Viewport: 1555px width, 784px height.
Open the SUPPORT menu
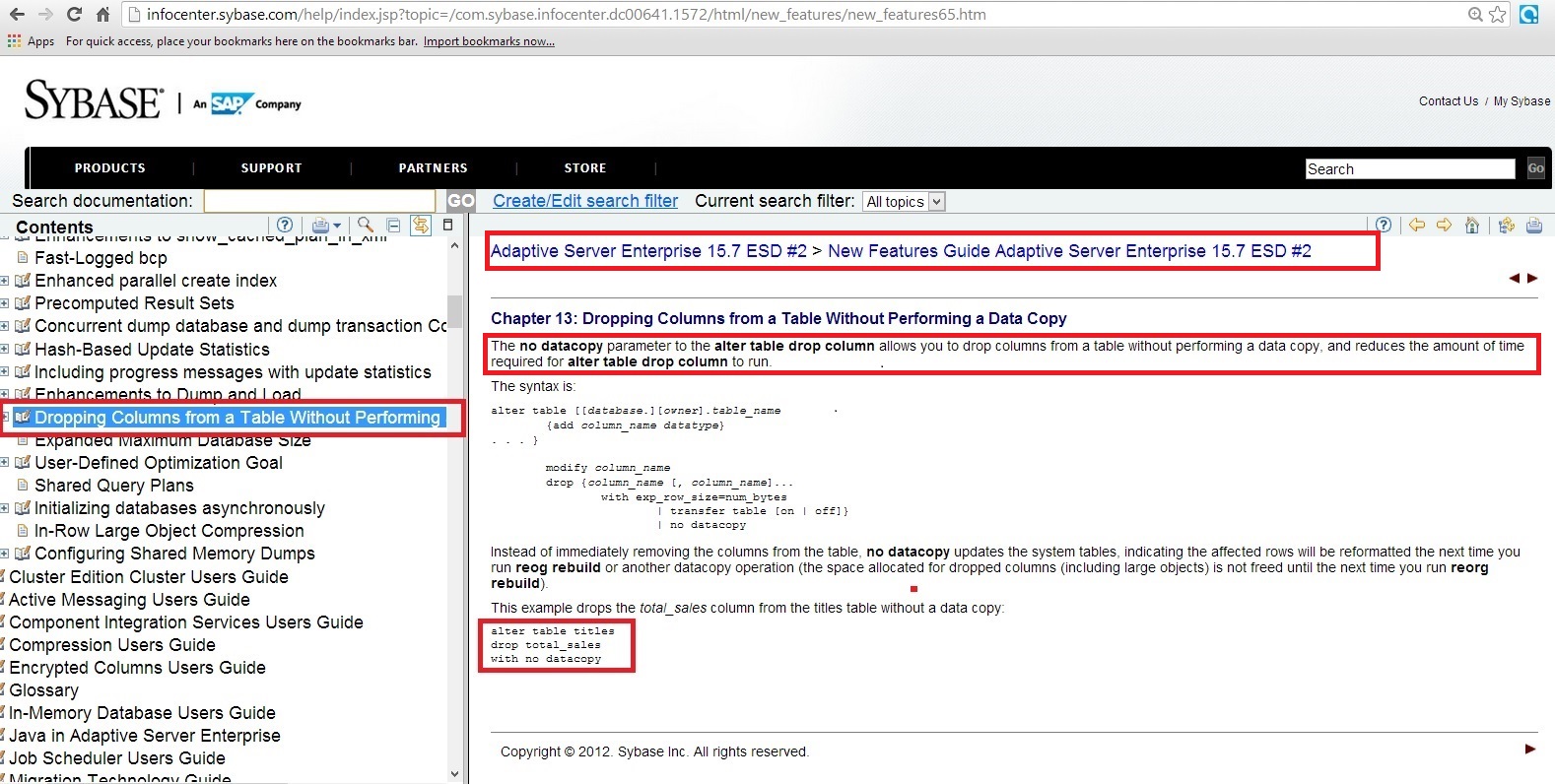[x=272, y=168]
